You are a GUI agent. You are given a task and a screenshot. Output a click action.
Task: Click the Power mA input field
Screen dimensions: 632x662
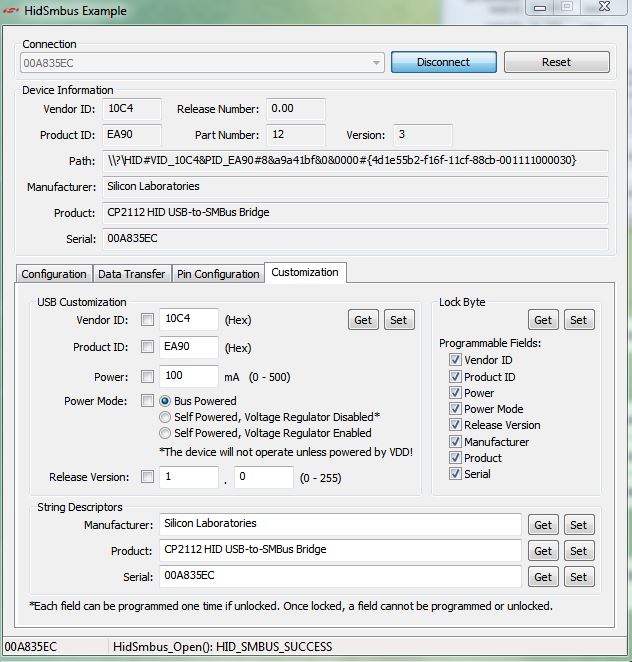pyautogui.click(x=188, y=376)
